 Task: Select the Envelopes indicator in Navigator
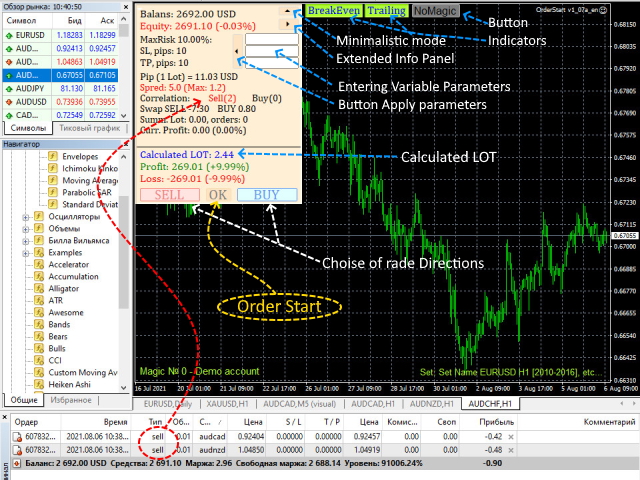tap(80, 156)
